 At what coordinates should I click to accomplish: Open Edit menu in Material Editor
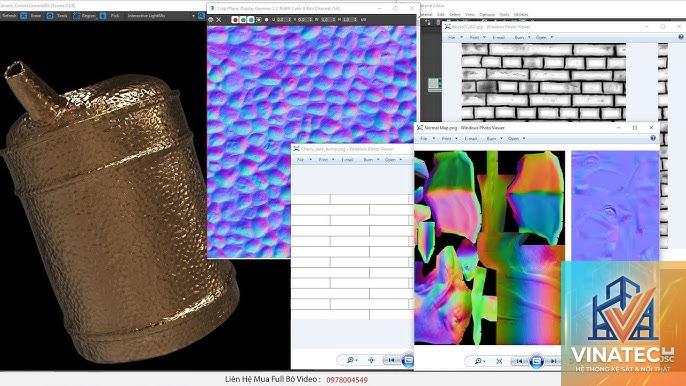441,14
